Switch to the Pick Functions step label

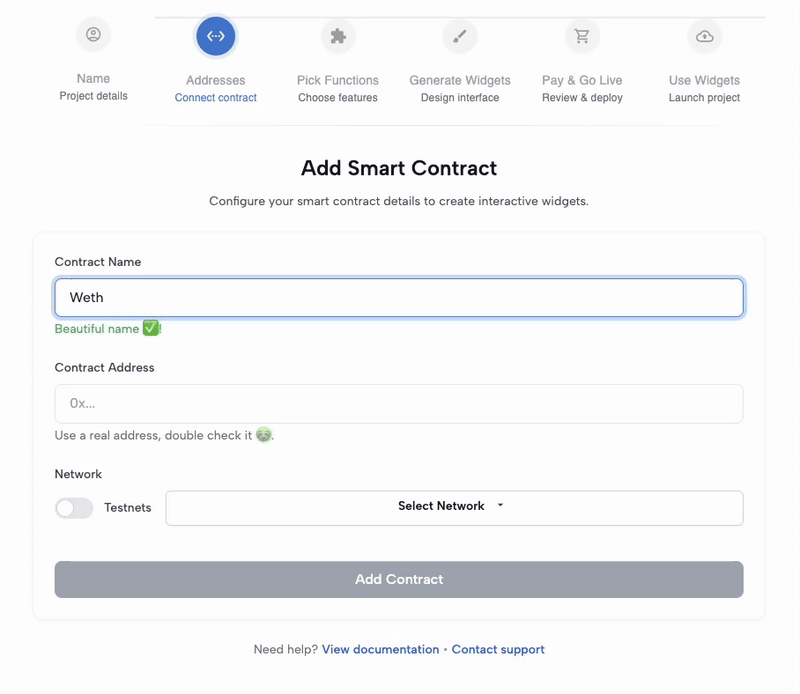338,88
